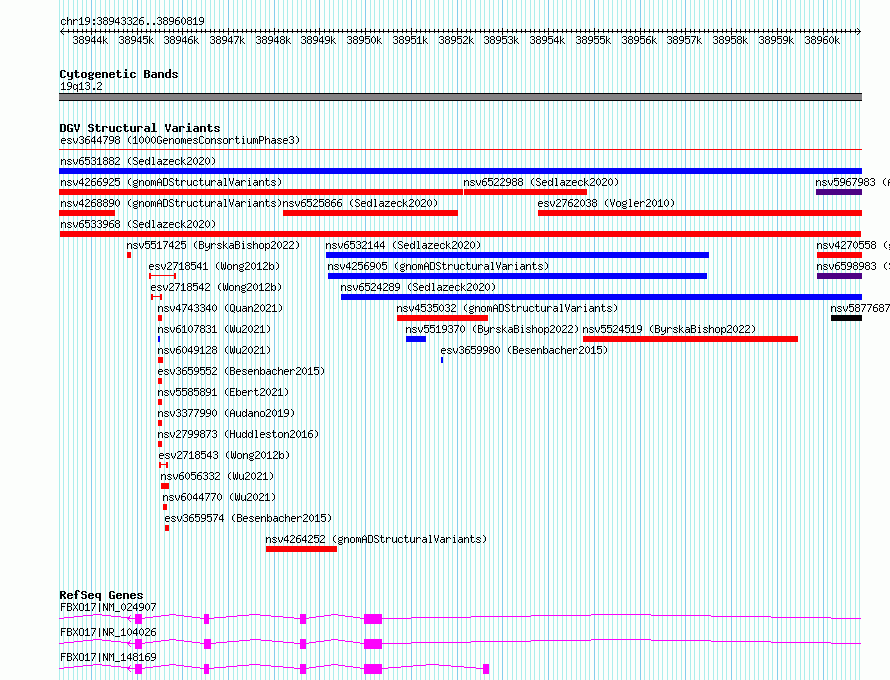Open nsv5519370 (ByrskaBishop2022) variant
The height and width of the screenshot is (680, 890).
pos(492,329)
